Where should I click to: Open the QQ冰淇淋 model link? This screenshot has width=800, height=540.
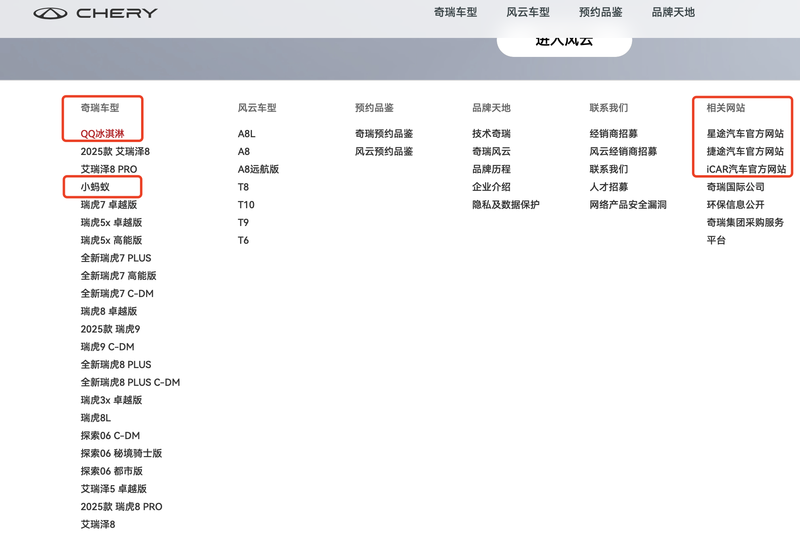pos(103,134)
